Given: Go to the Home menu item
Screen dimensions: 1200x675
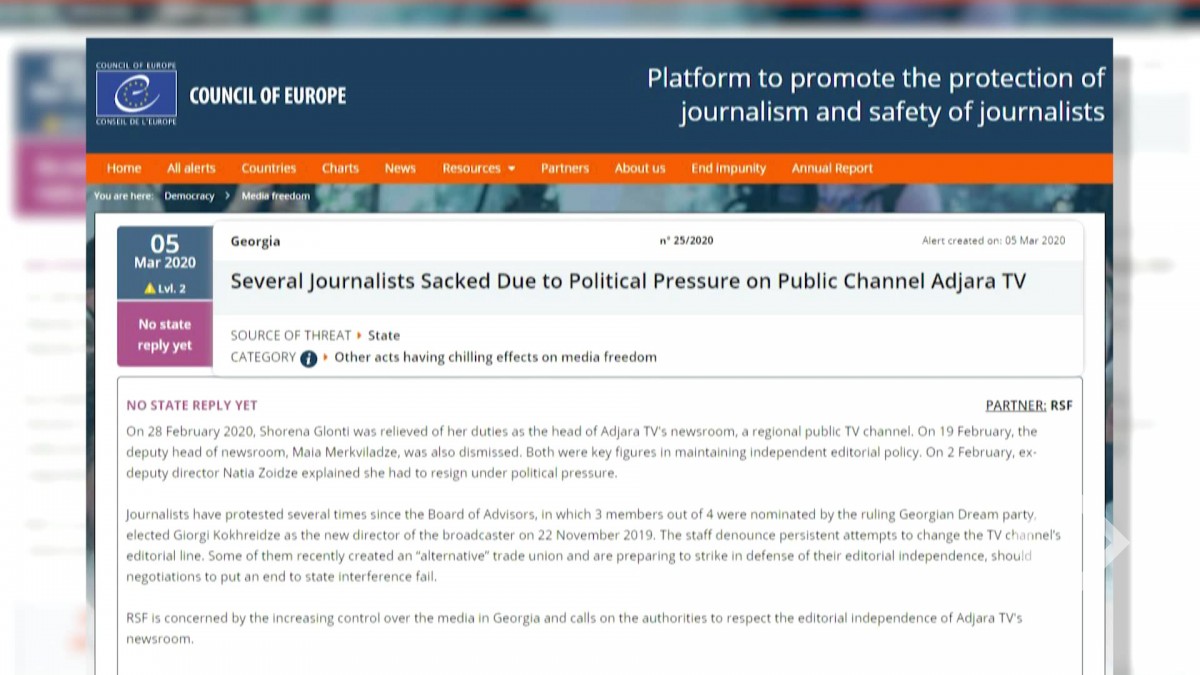Looking at the screenshot, I should click(x=124, y=168).
